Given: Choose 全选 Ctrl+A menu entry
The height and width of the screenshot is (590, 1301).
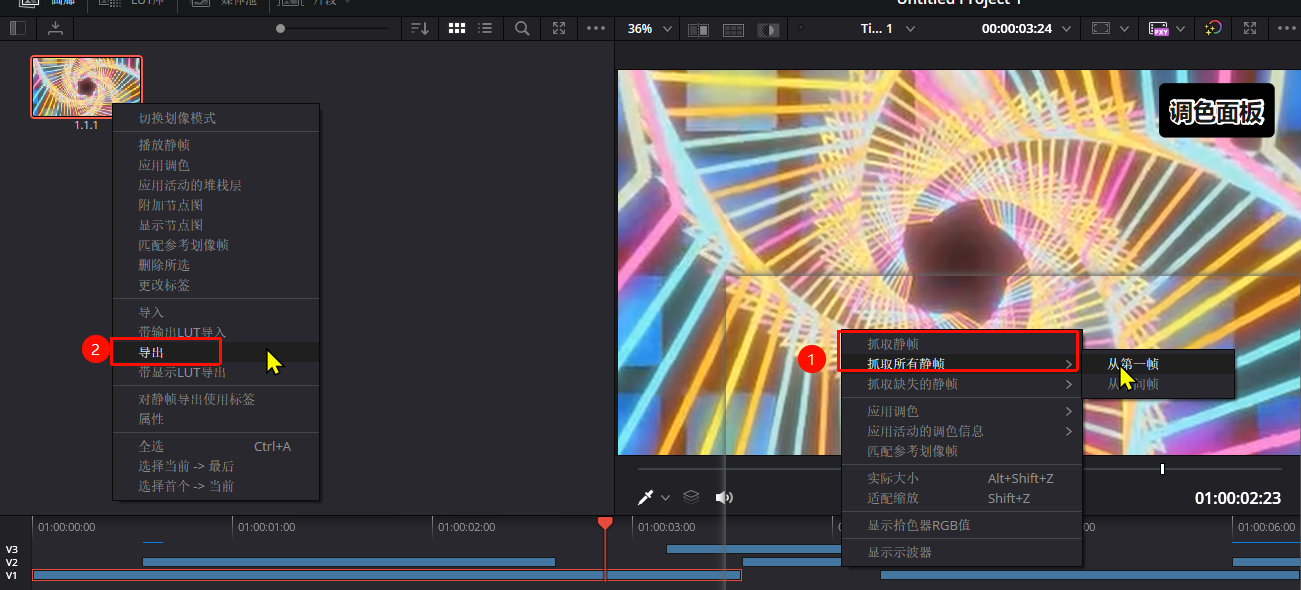Looking at the screenshot, I should pos(215,446).
